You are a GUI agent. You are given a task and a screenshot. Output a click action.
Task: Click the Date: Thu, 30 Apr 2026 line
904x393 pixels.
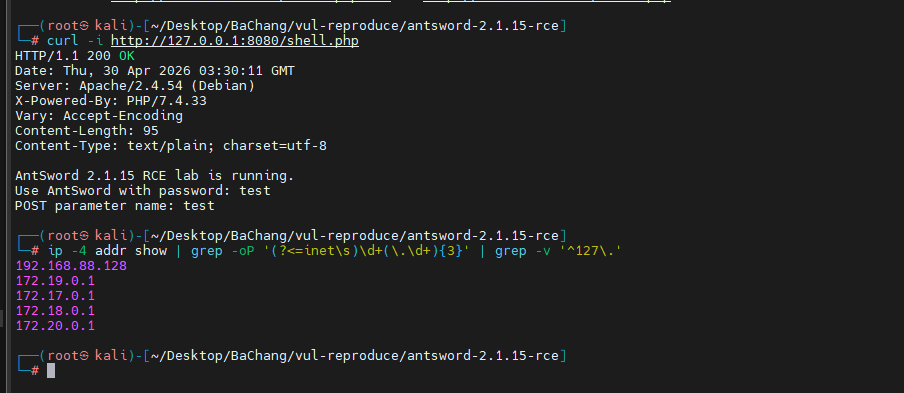click(x=155, y=71)
